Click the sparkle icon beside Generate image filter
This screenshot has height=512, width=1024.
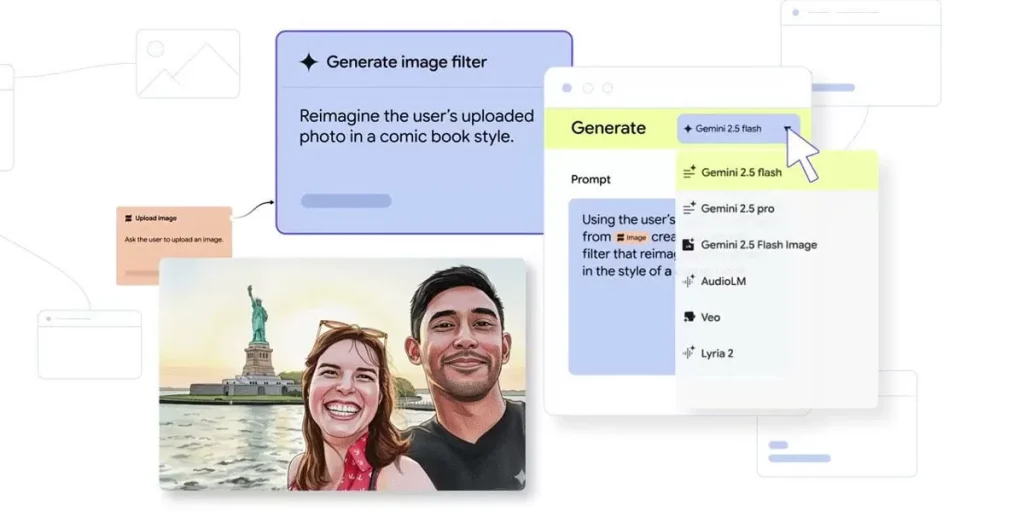coord(308,62)
